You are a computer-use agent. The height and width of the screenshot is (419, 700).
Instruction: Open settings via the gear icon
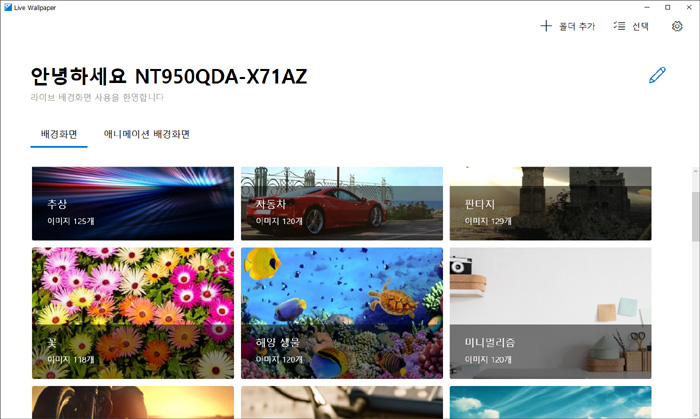677,26
